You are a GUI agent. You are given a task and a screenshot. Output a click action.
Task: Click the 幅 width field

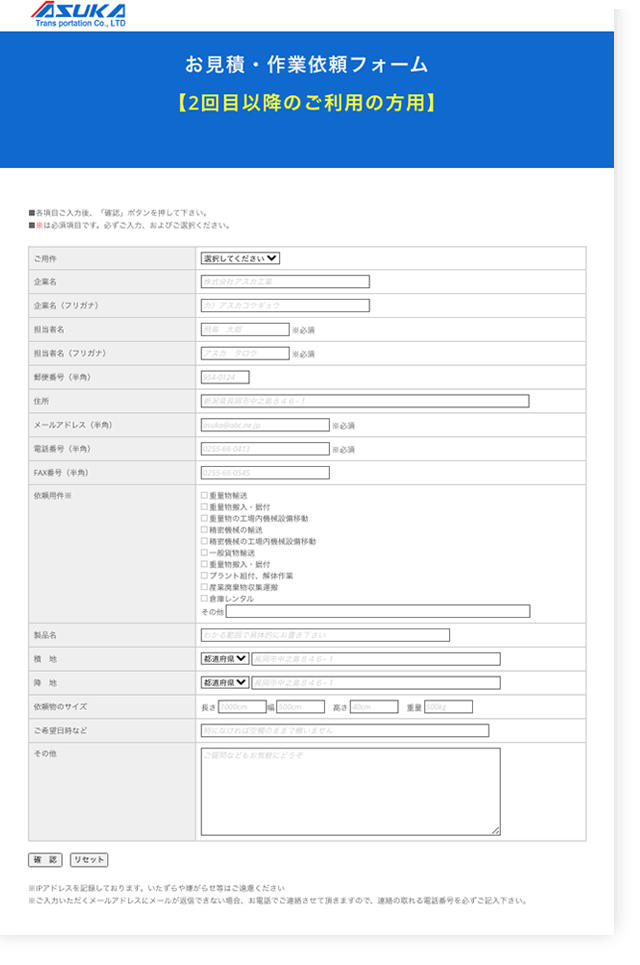coord(300,707)
